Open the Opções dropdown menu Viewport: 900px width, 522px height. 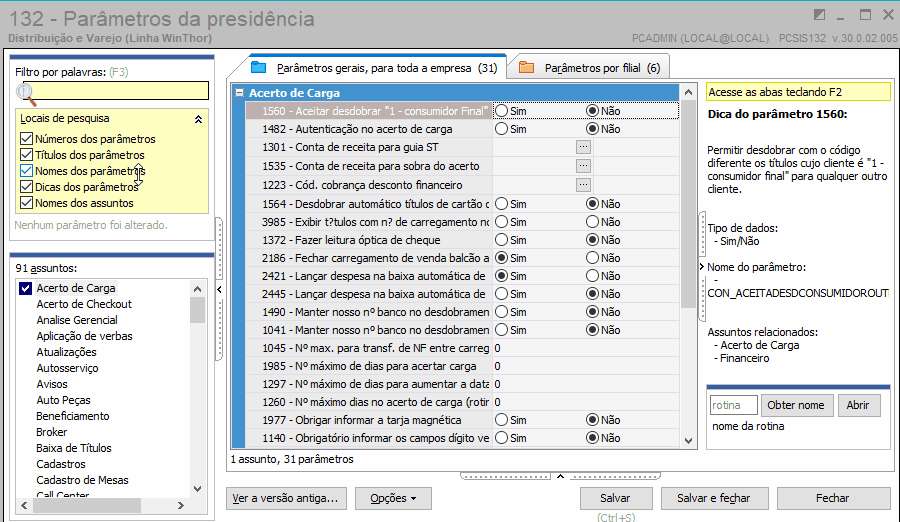(x=393, y=498)
